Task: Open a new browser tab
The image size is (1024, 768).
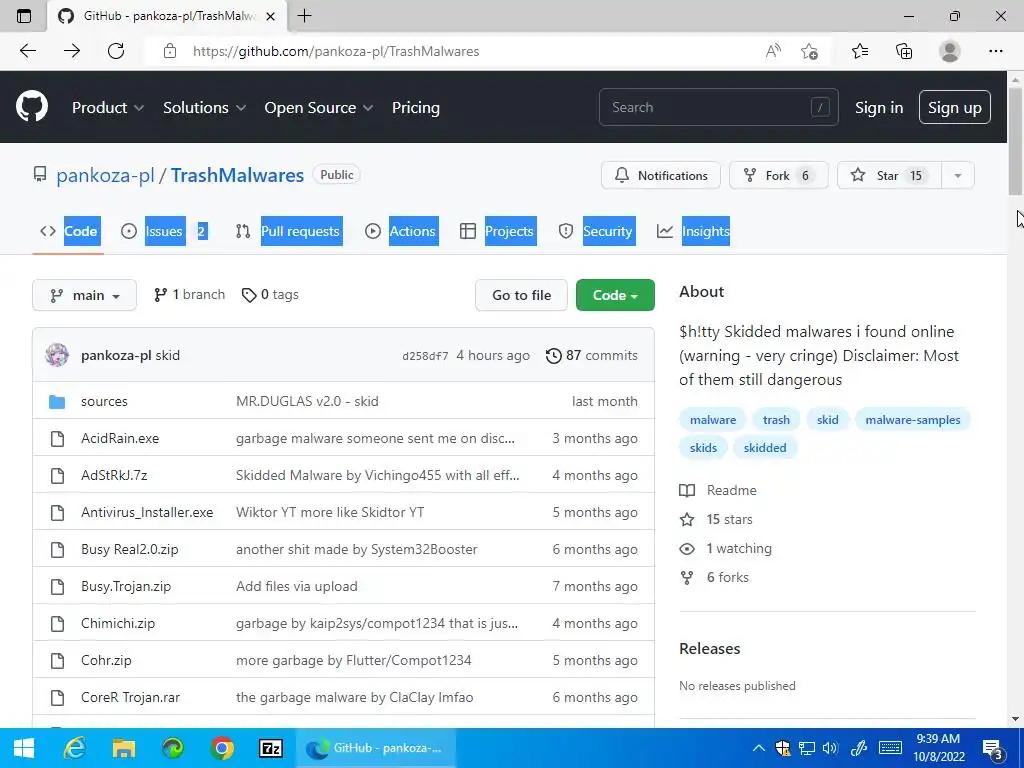Action: point(304,16)
